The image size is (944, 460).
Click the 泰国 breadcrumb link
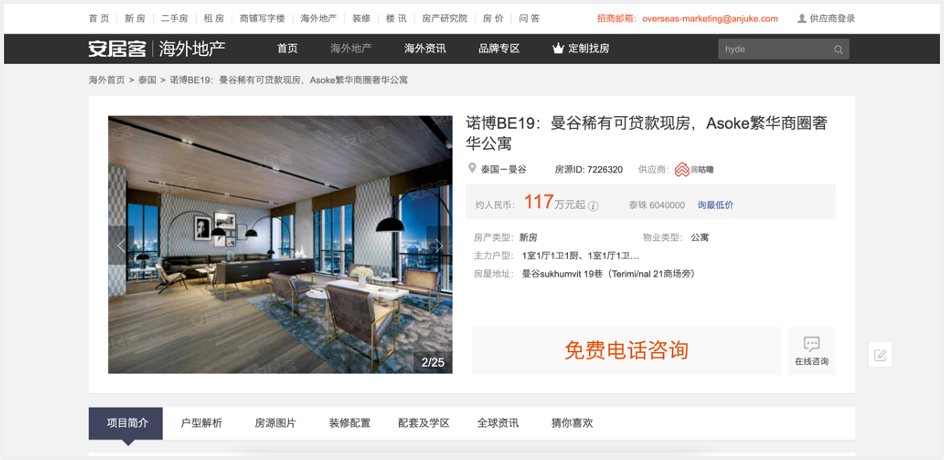point(148,79)
